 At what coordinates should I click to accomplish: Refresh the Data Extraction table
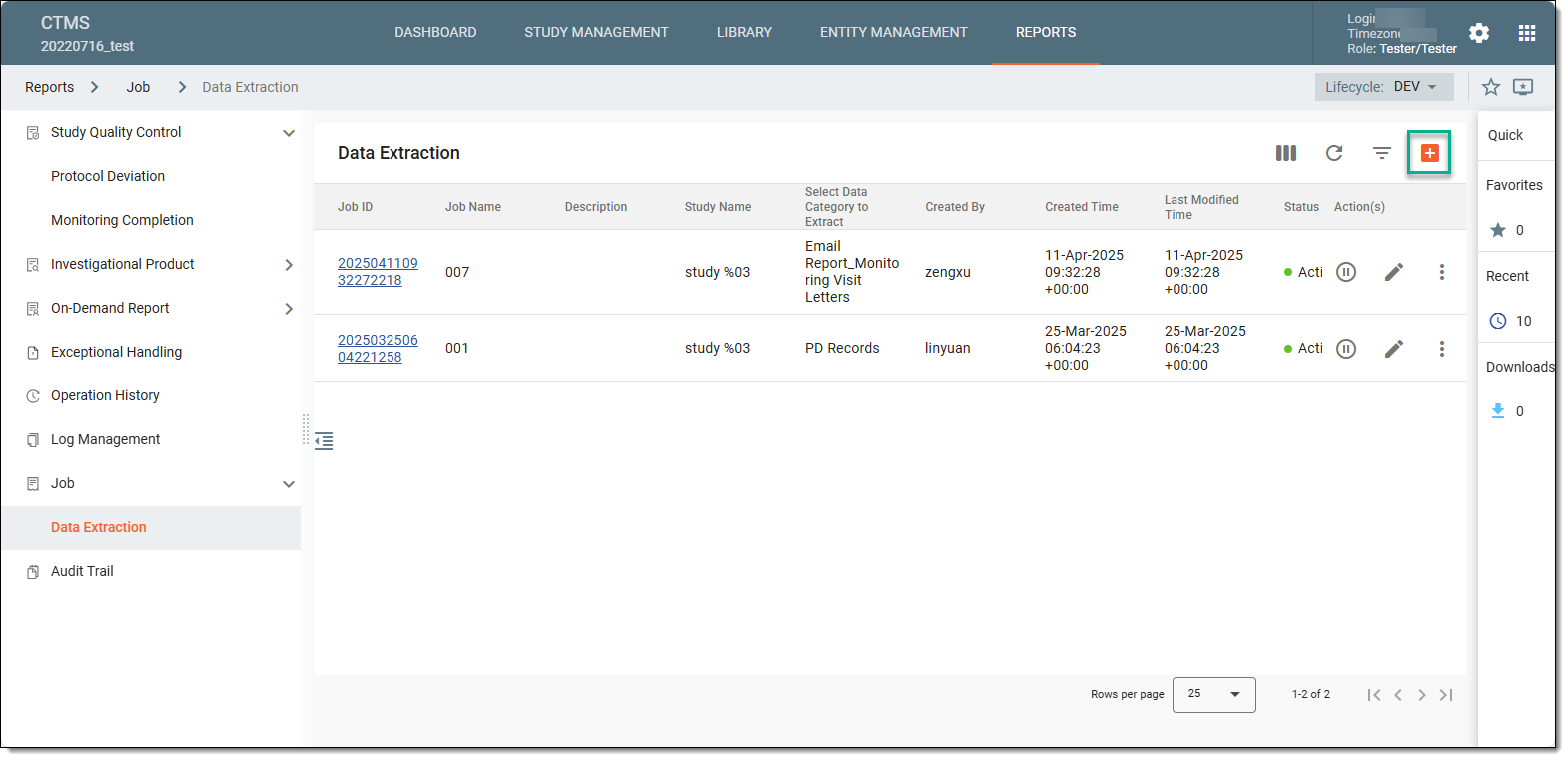[x=1334, y=153]
